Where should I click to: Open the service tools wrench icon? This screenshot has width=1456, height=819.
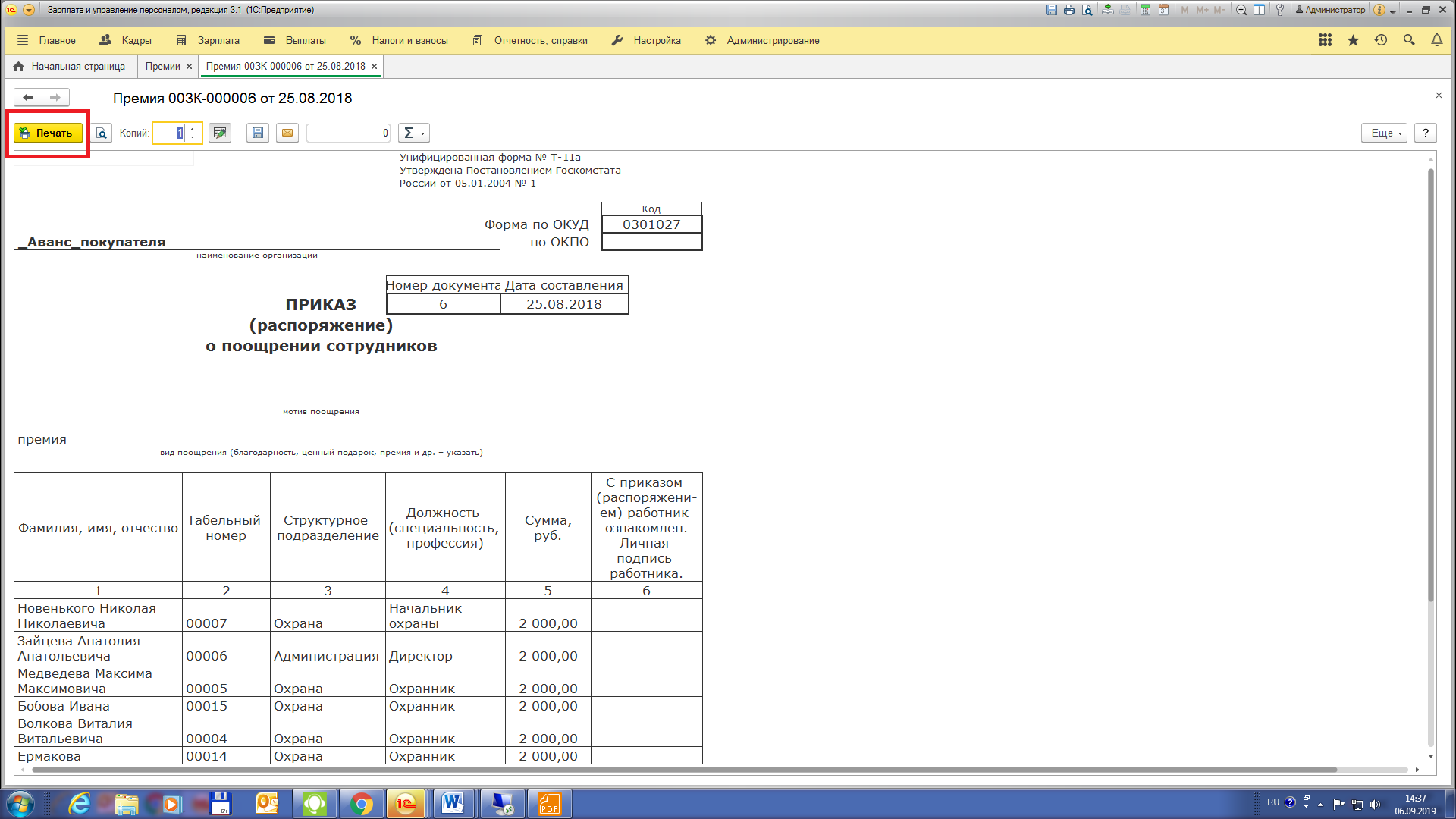(1280, 10)
